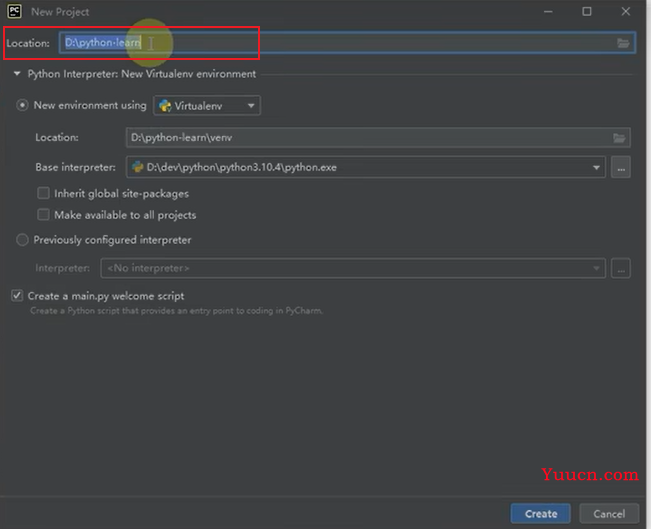The width and height of the screenshot is (651, 529).
Task: Open the Virtualenv environment type dropdown
Action: coord(207,105)
